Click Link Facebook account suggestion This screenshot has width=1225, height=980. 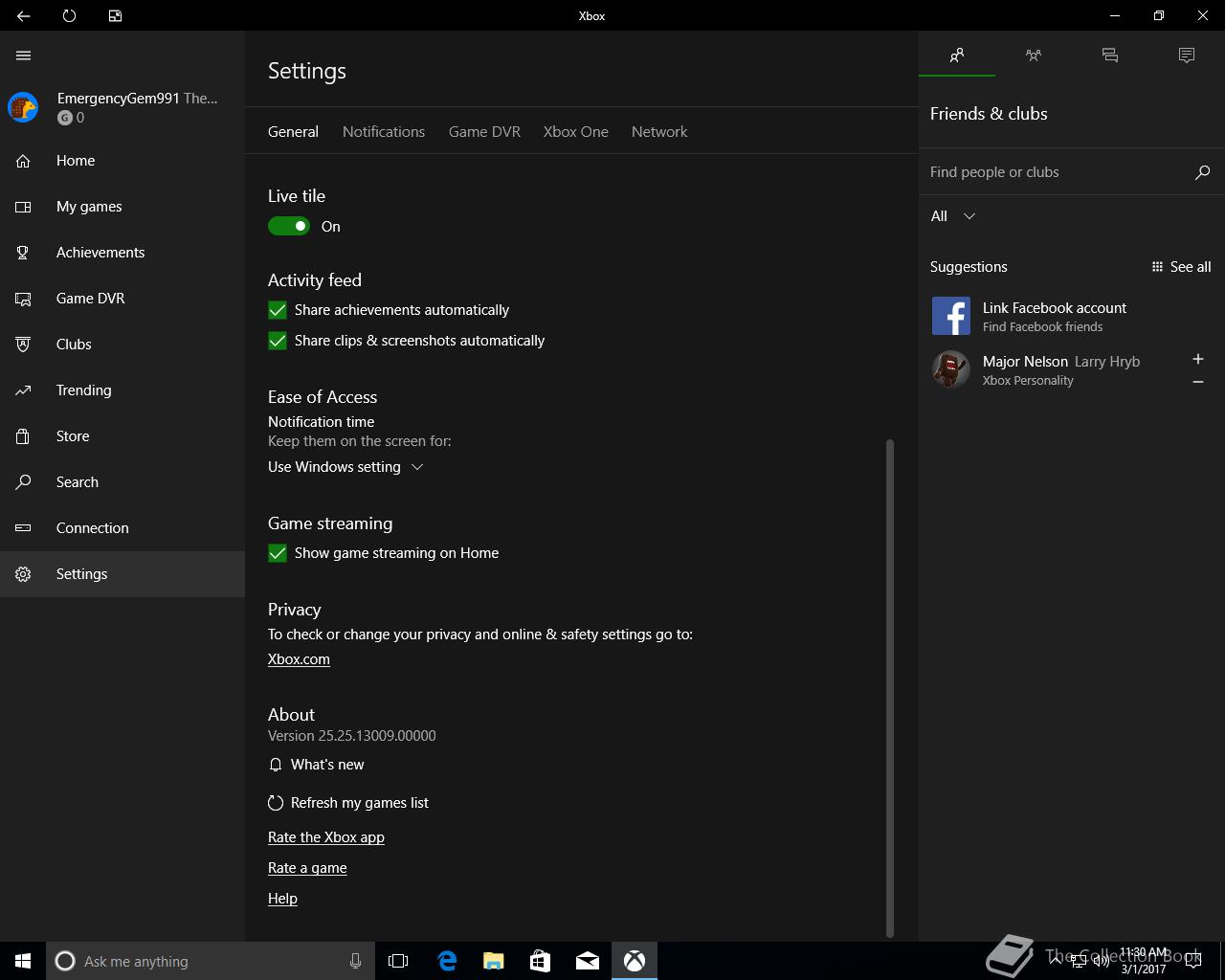[1072, 316]
